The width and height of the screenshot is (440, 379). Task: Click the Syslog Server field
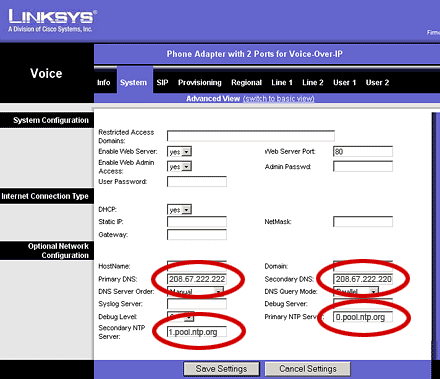point(197,304)
